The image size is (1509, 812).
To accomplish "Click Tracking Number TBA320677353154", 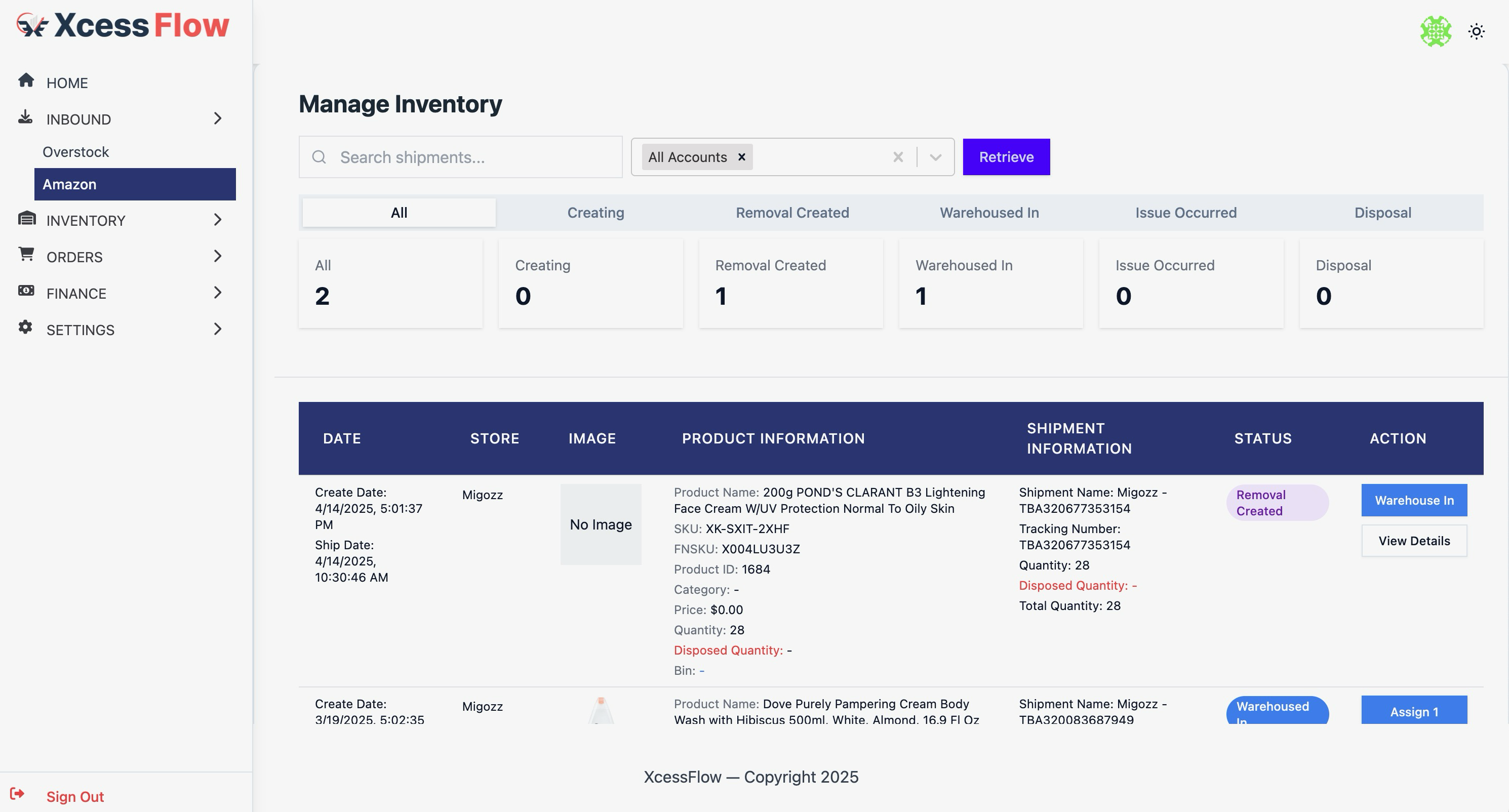I will point(1075,537).
